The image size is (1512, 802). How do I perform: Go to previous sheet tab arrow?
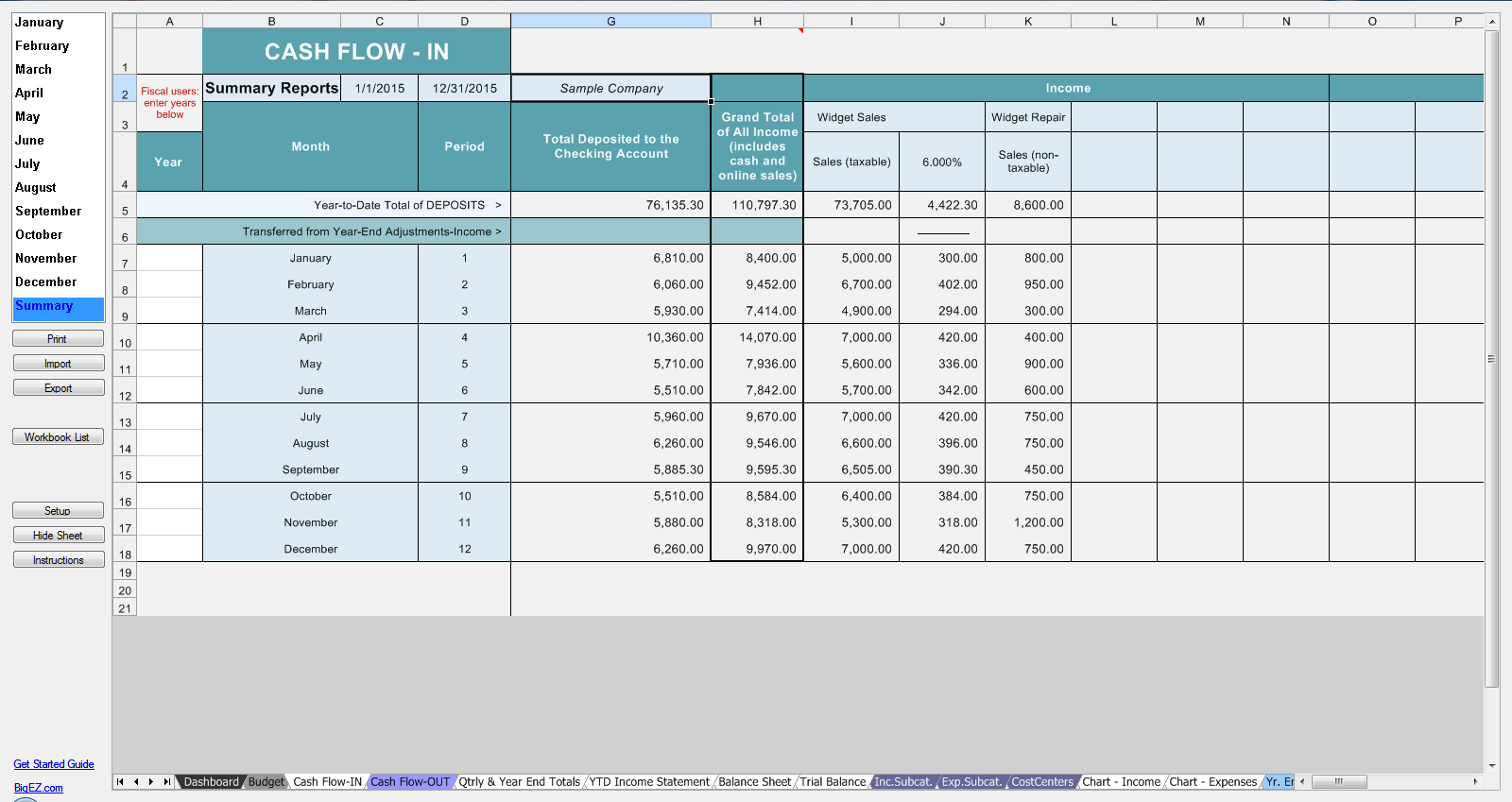coord(136,781)
